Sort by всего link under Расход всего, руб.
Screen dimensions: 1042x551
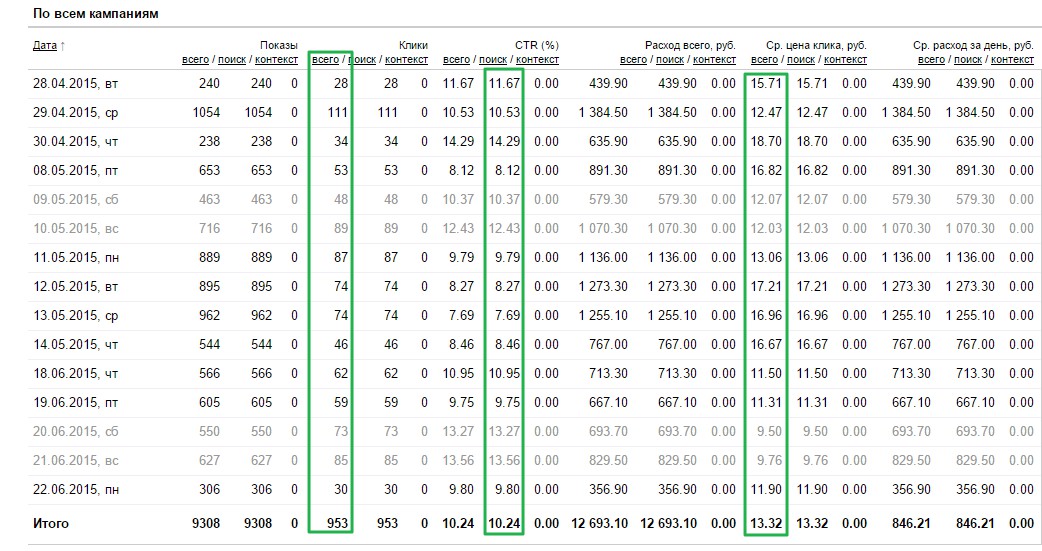(x=633, y=59)
